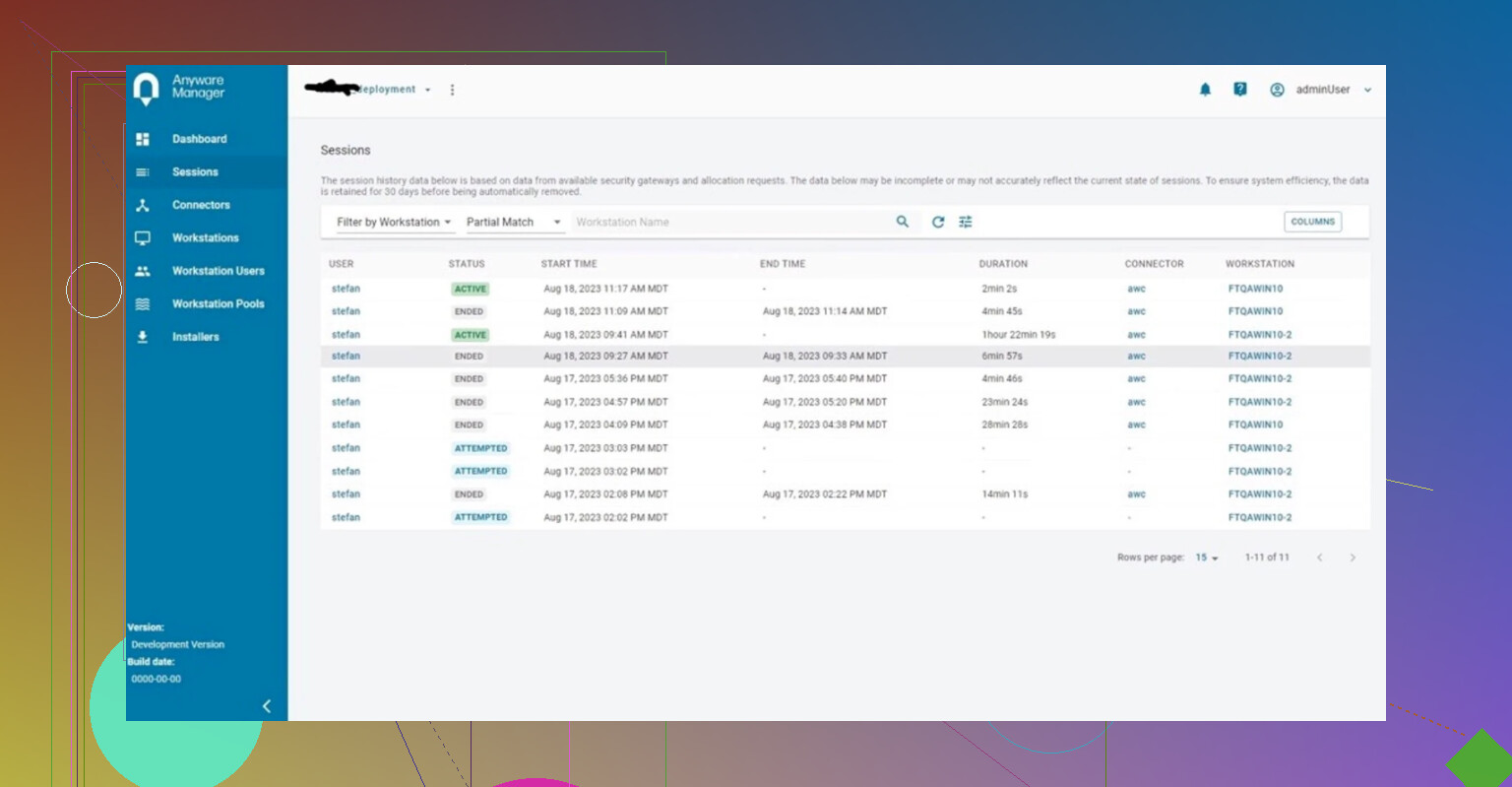Navigate to Connectors page
Screen dimensions: 1512x787
click(201, 205)
